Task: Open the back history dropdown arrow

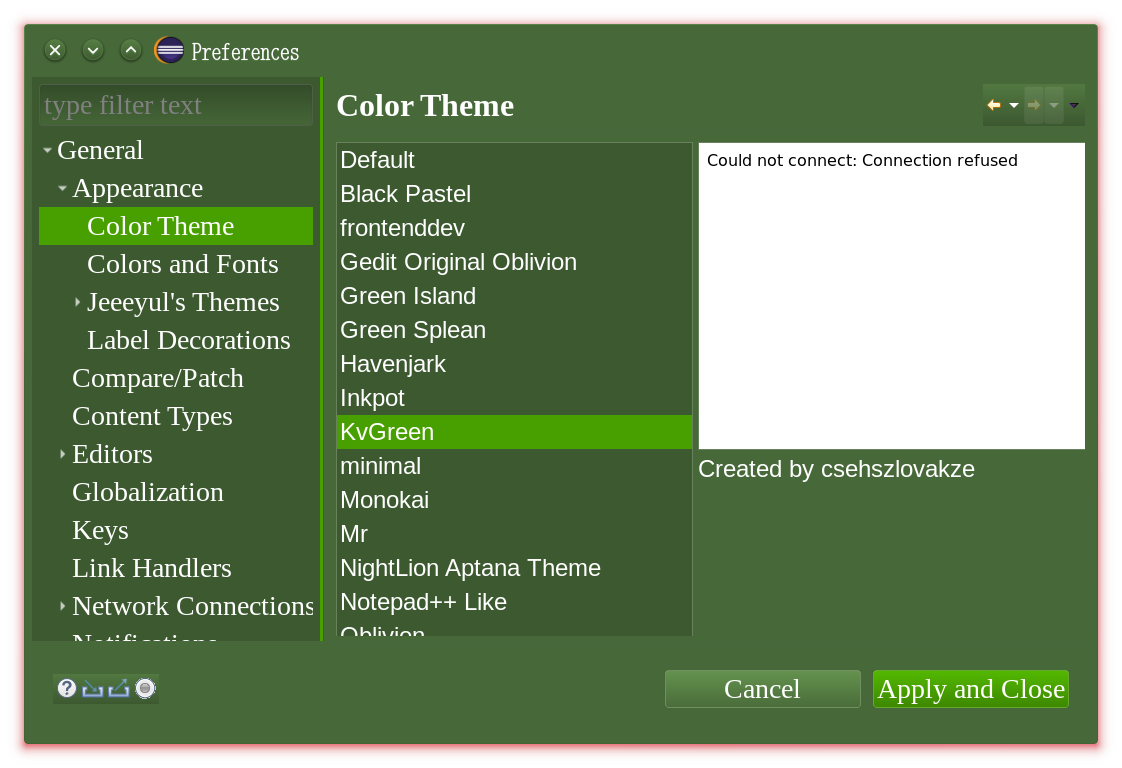Action: [1014, 105]
